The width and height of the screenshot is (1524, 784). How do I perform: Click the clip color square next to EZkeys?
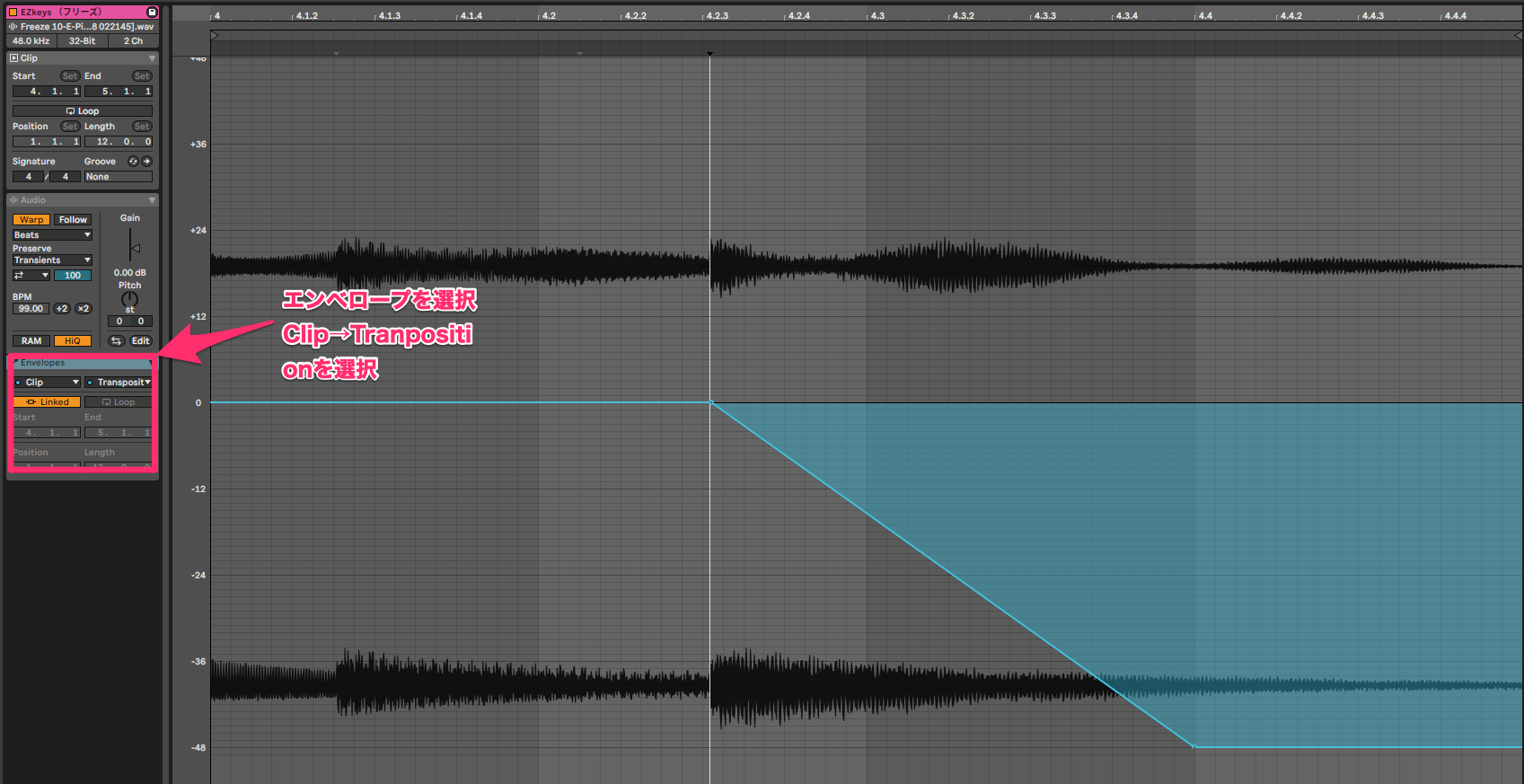[x=13, y=12]
